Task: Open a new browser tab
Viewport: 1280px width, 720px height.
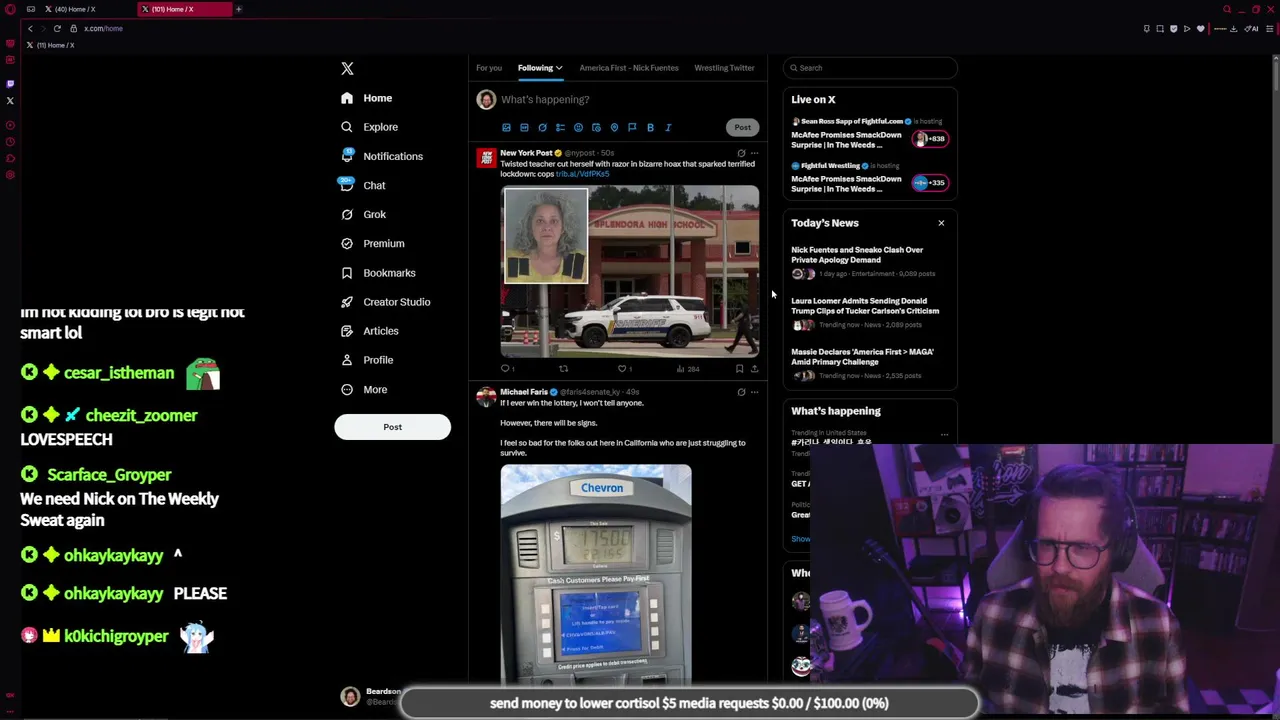Action: coord(239,9)
